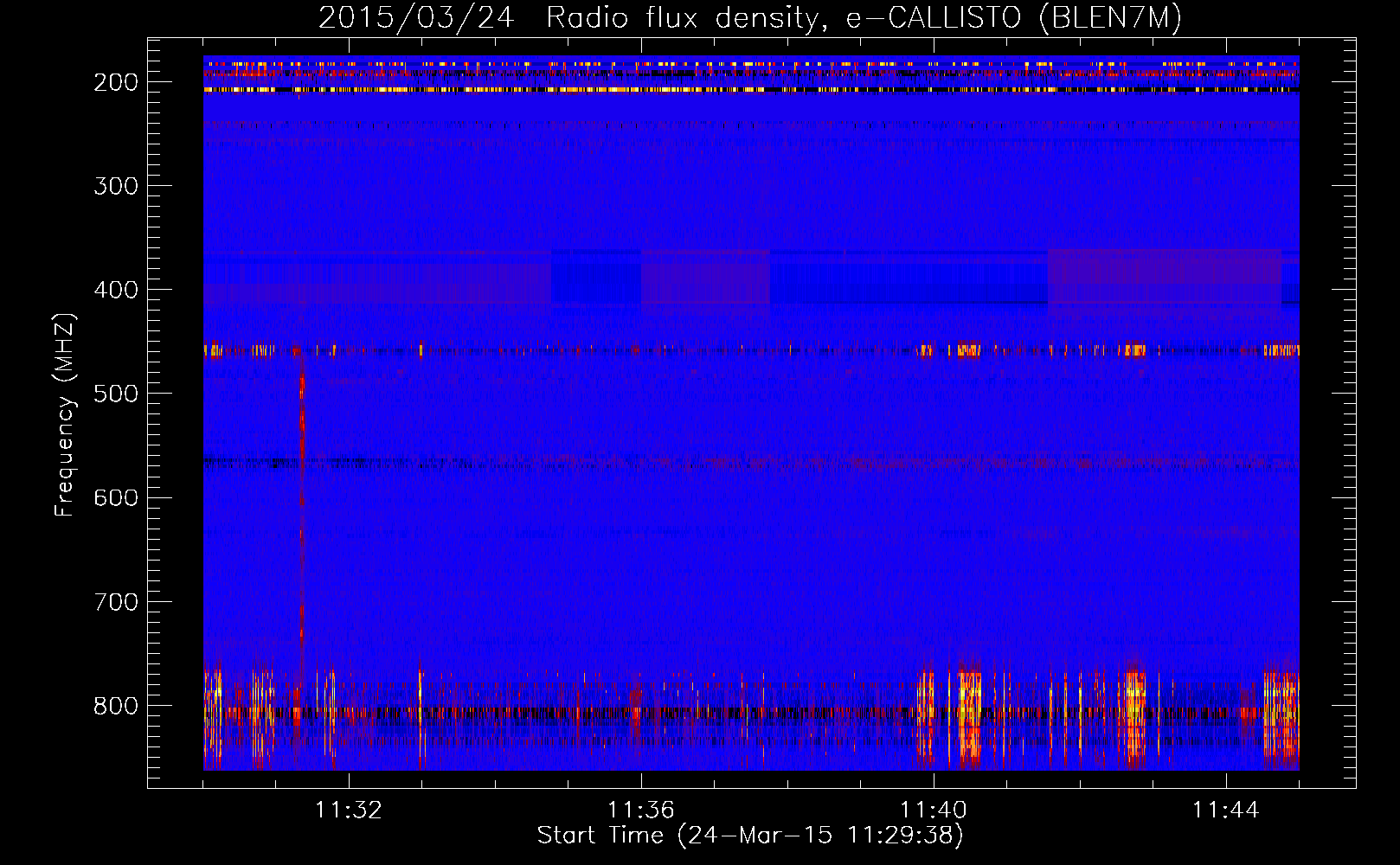The width and height of the screenshot is (1400, 865).
Task: Click the 'Frequency (MHZ)' axis label
Action: tap(65, 414)
